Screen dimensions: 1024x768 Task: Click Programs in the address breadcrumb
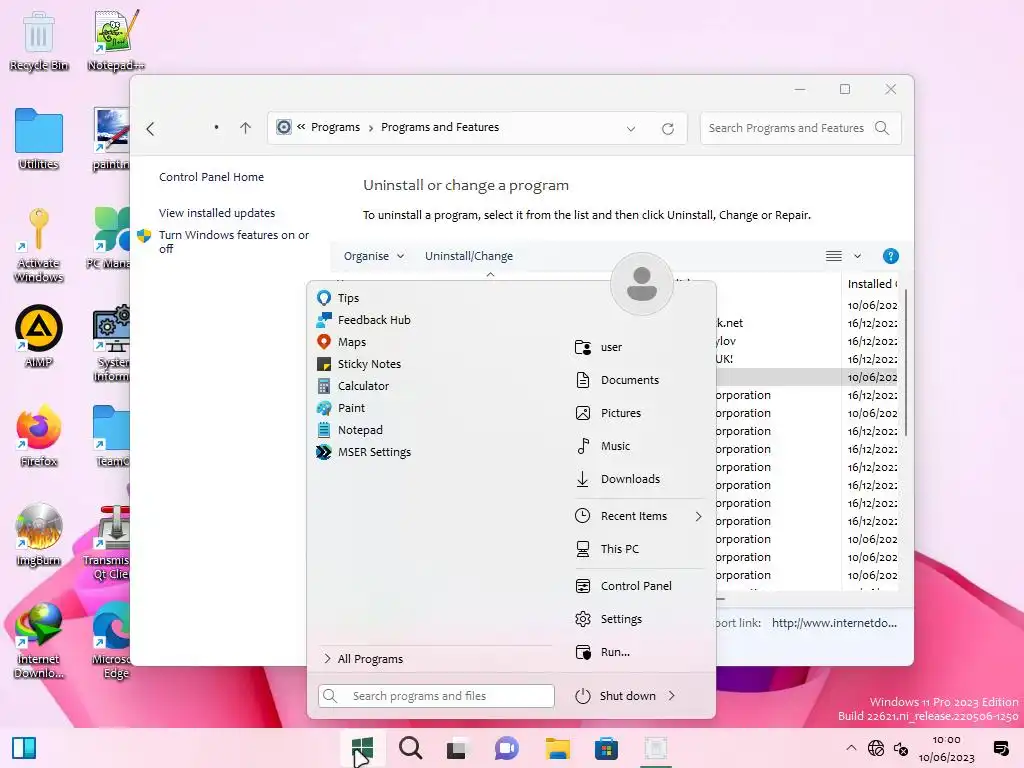[x=335, y=127]
